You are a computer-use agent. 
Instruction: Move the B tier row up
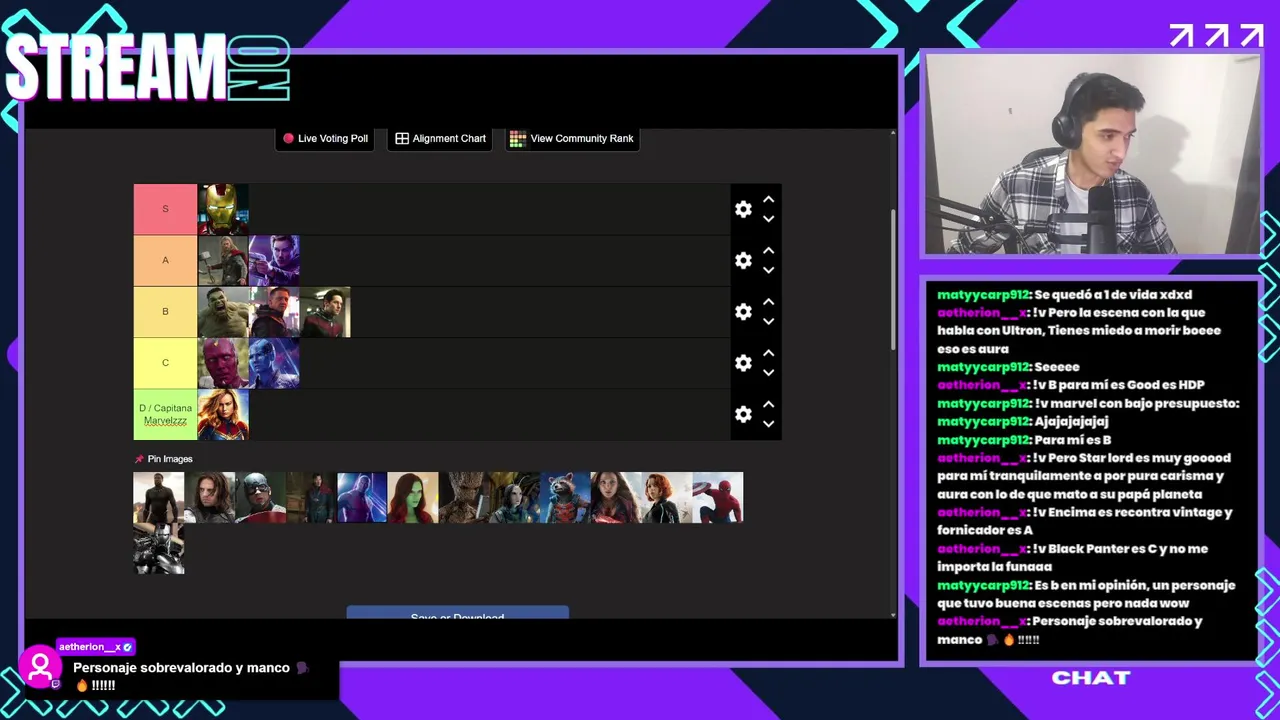point(768,302)
